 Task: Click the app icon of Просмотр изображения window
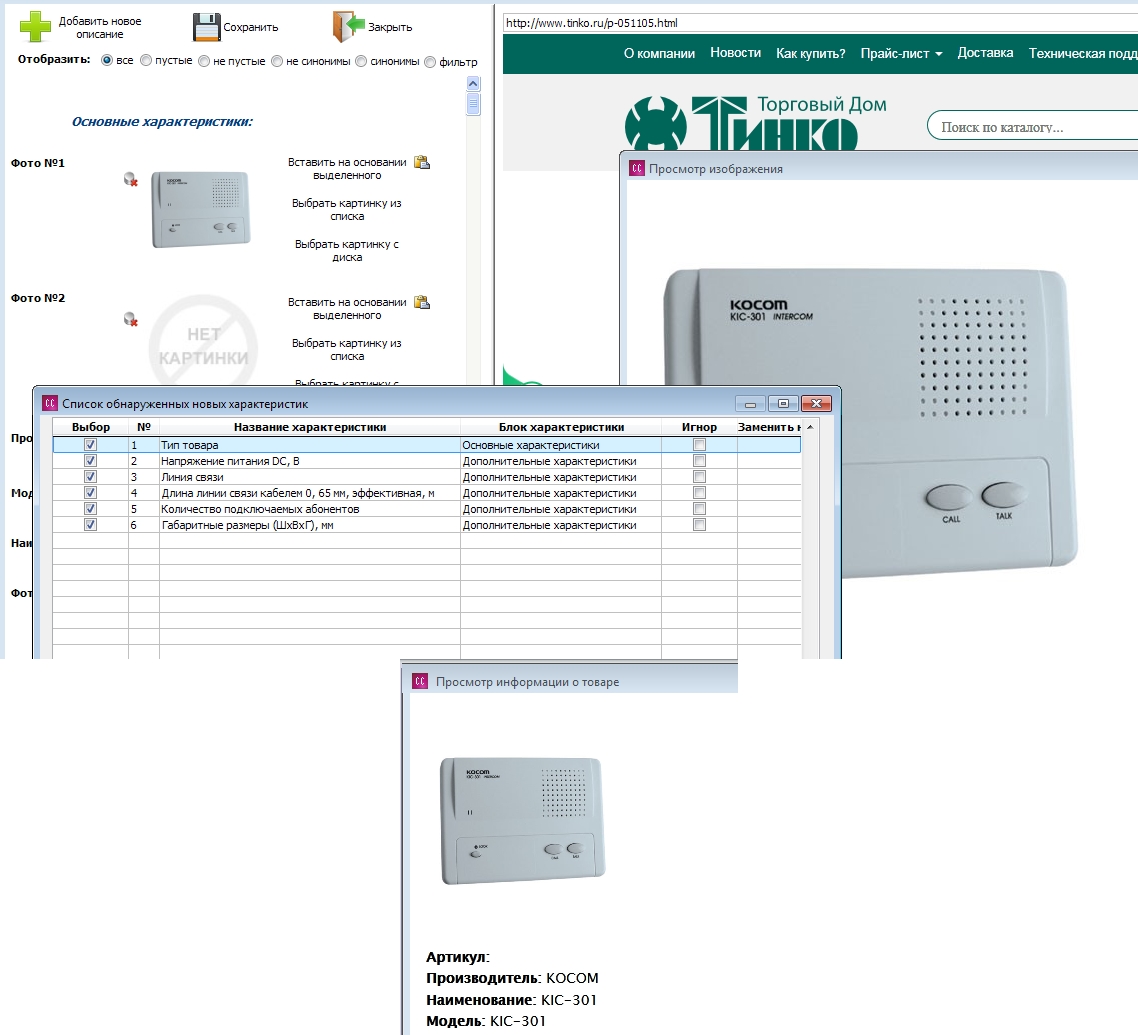tap(636, 168)
